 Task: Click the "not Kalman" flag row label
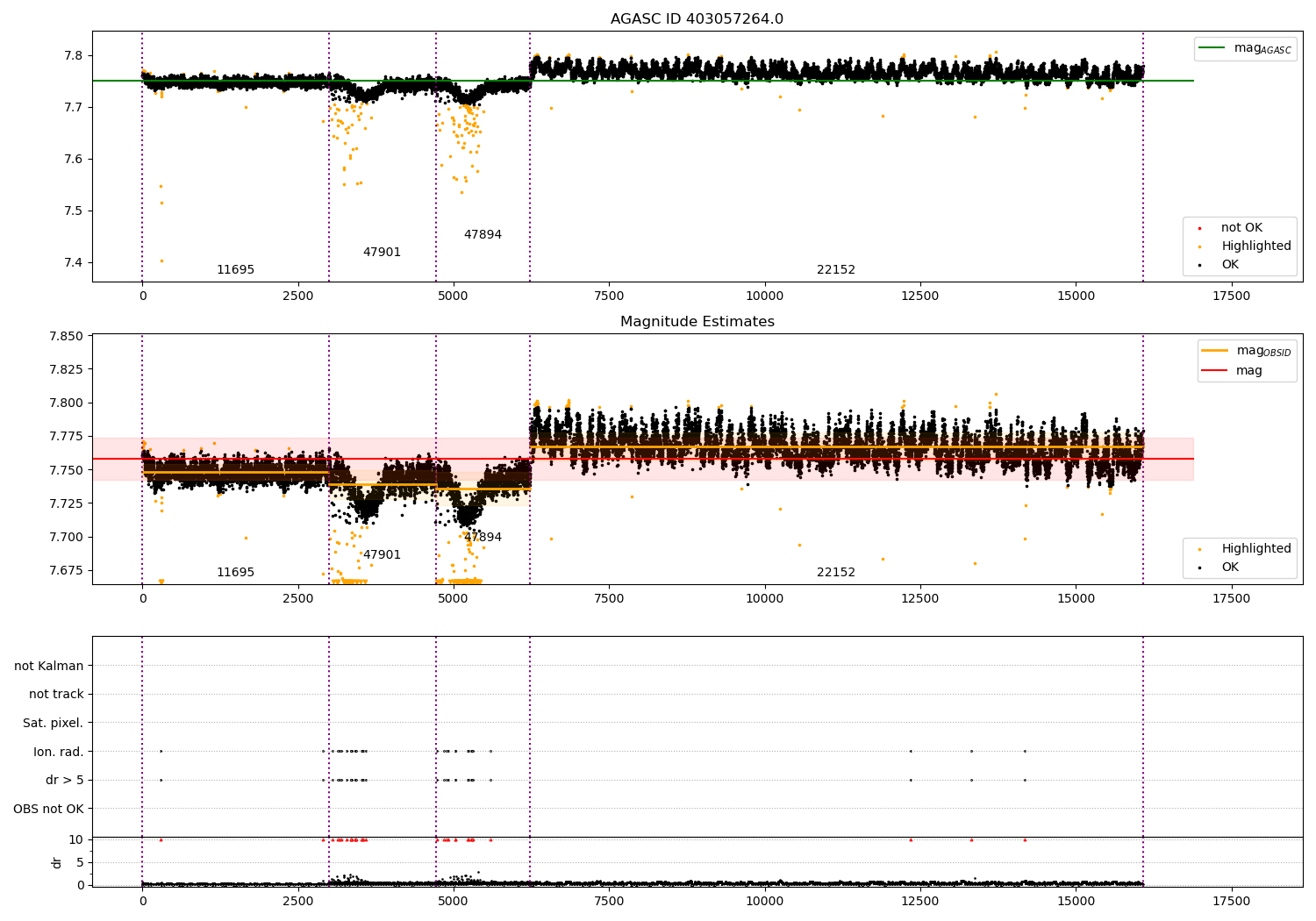click(49, 666)
